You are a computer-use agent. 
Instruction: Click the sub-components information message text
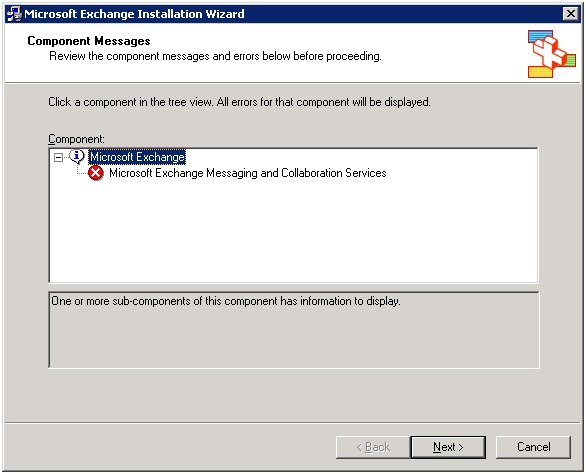pos(226,301)
